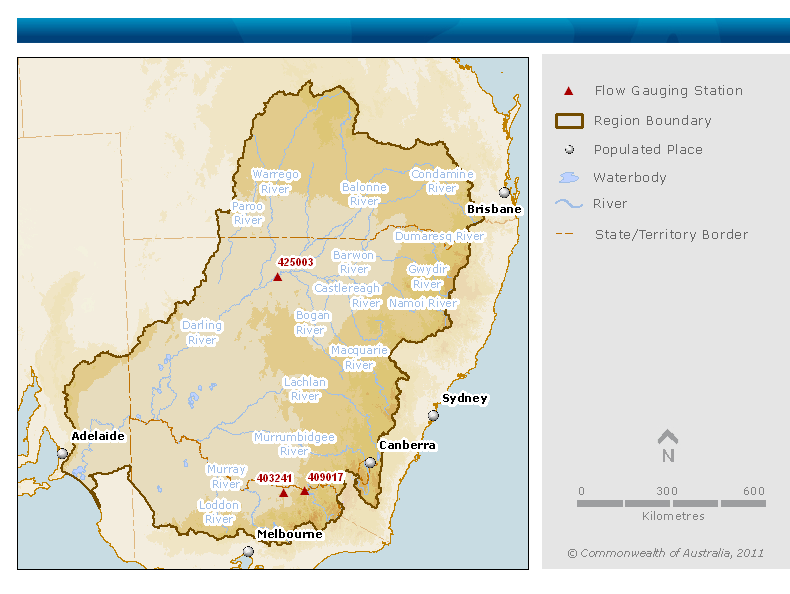Click the north arrow compass icon
Screen dimensions: 790x594
coord(668,446)
